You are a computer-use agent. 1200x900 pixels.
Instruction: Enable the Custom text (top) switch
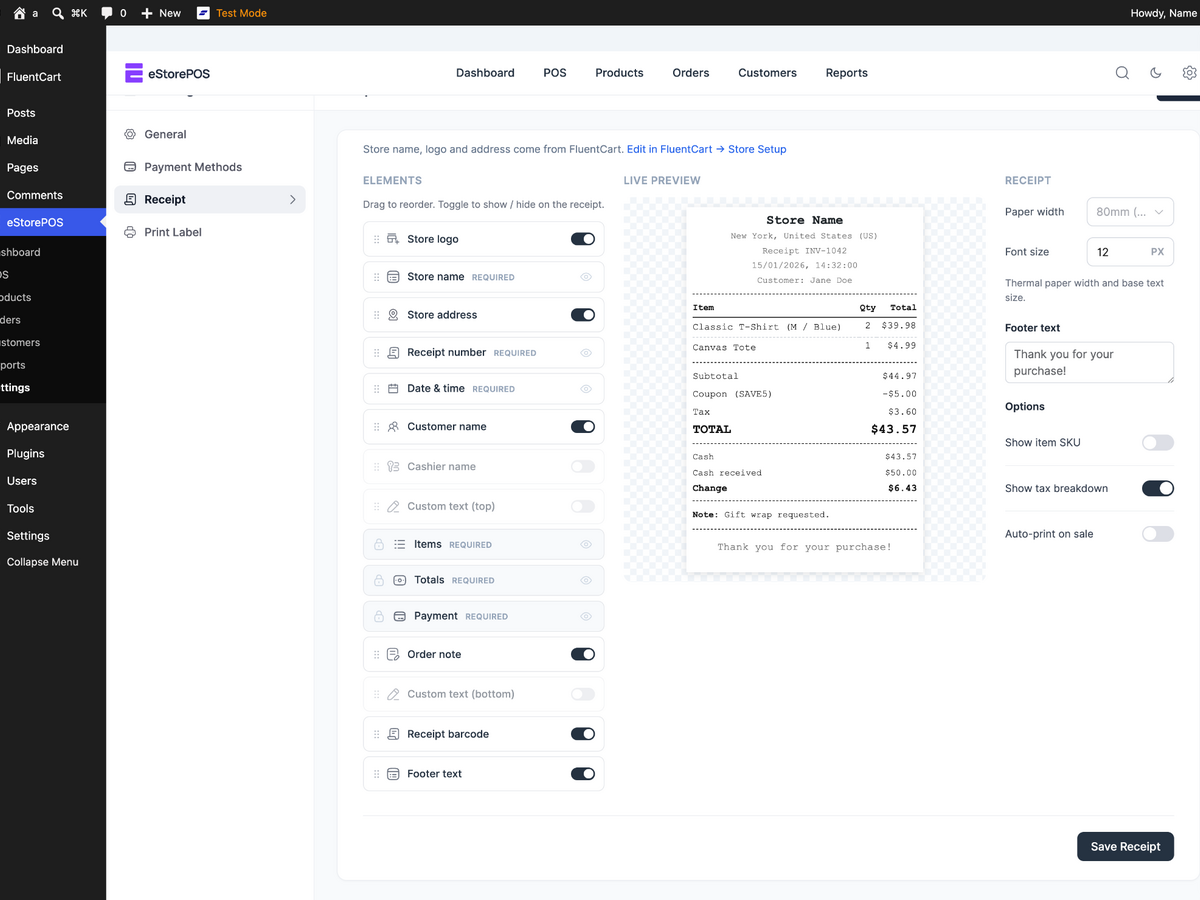coord(583,507)
